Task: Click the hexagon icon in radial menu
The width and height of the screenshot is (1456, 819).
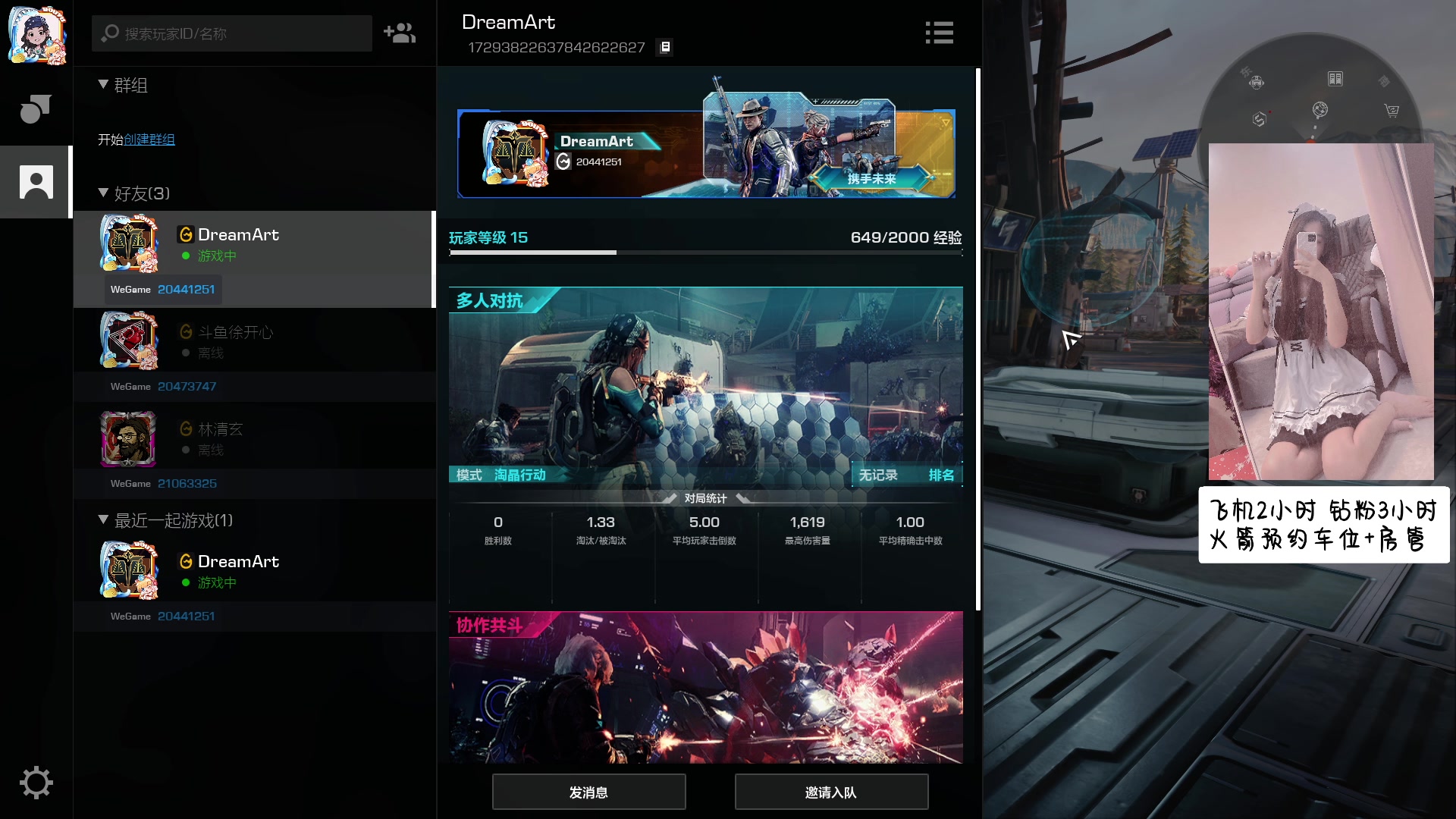Action: click(x=1260, y=119)
